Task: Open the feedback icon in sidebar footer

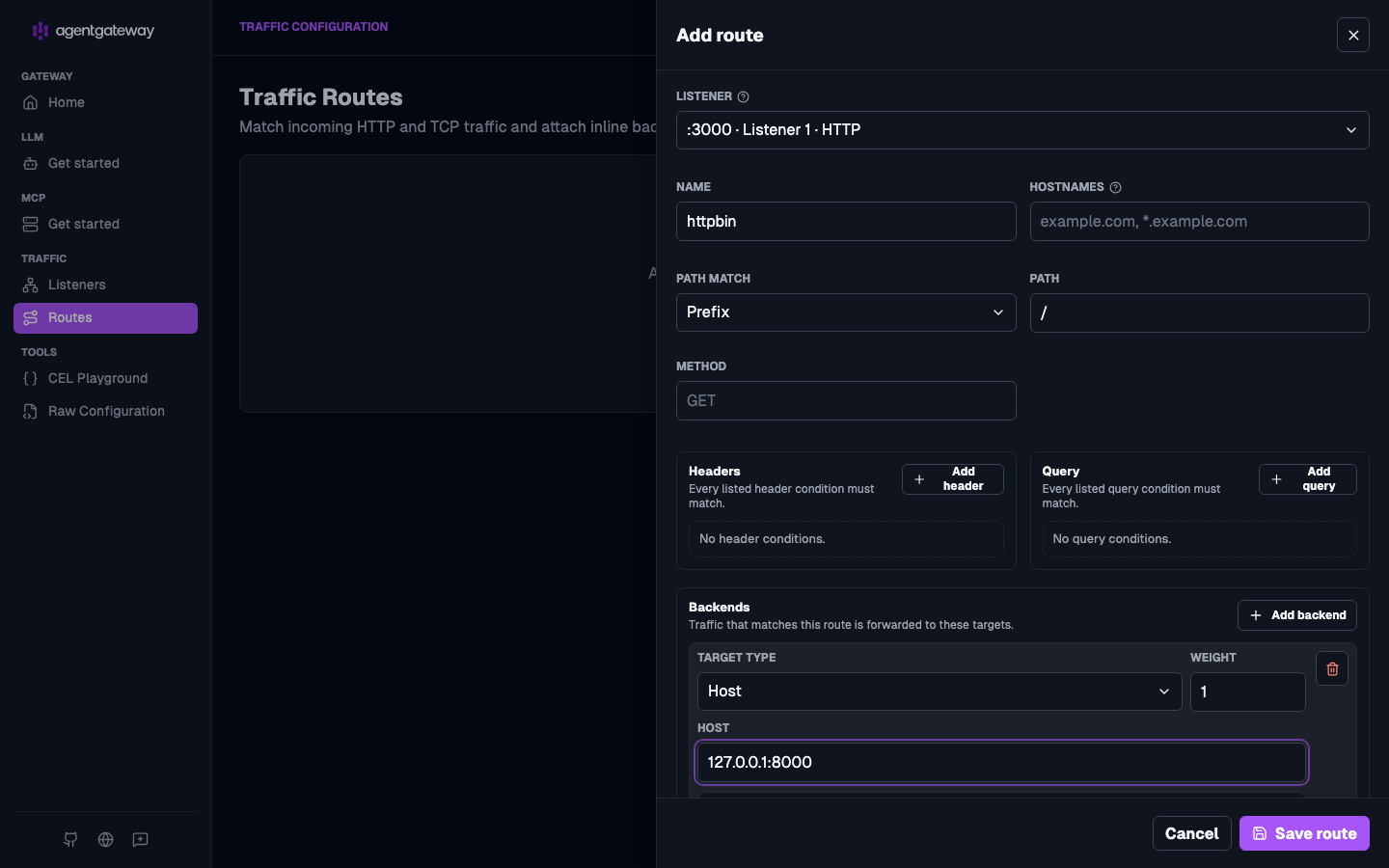Action: click(141, 840)
